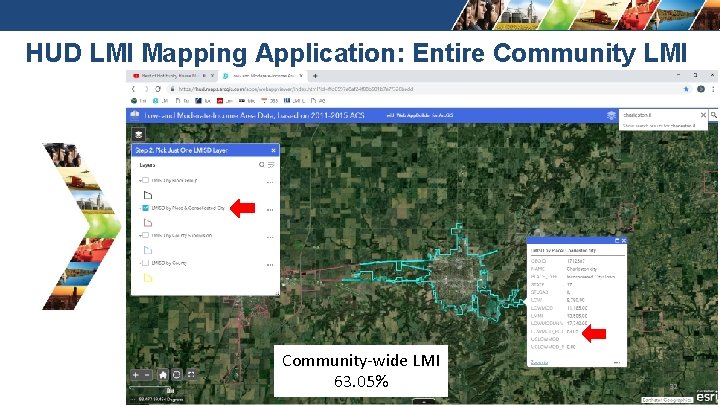Open popup more-options ellipsis

617,362
